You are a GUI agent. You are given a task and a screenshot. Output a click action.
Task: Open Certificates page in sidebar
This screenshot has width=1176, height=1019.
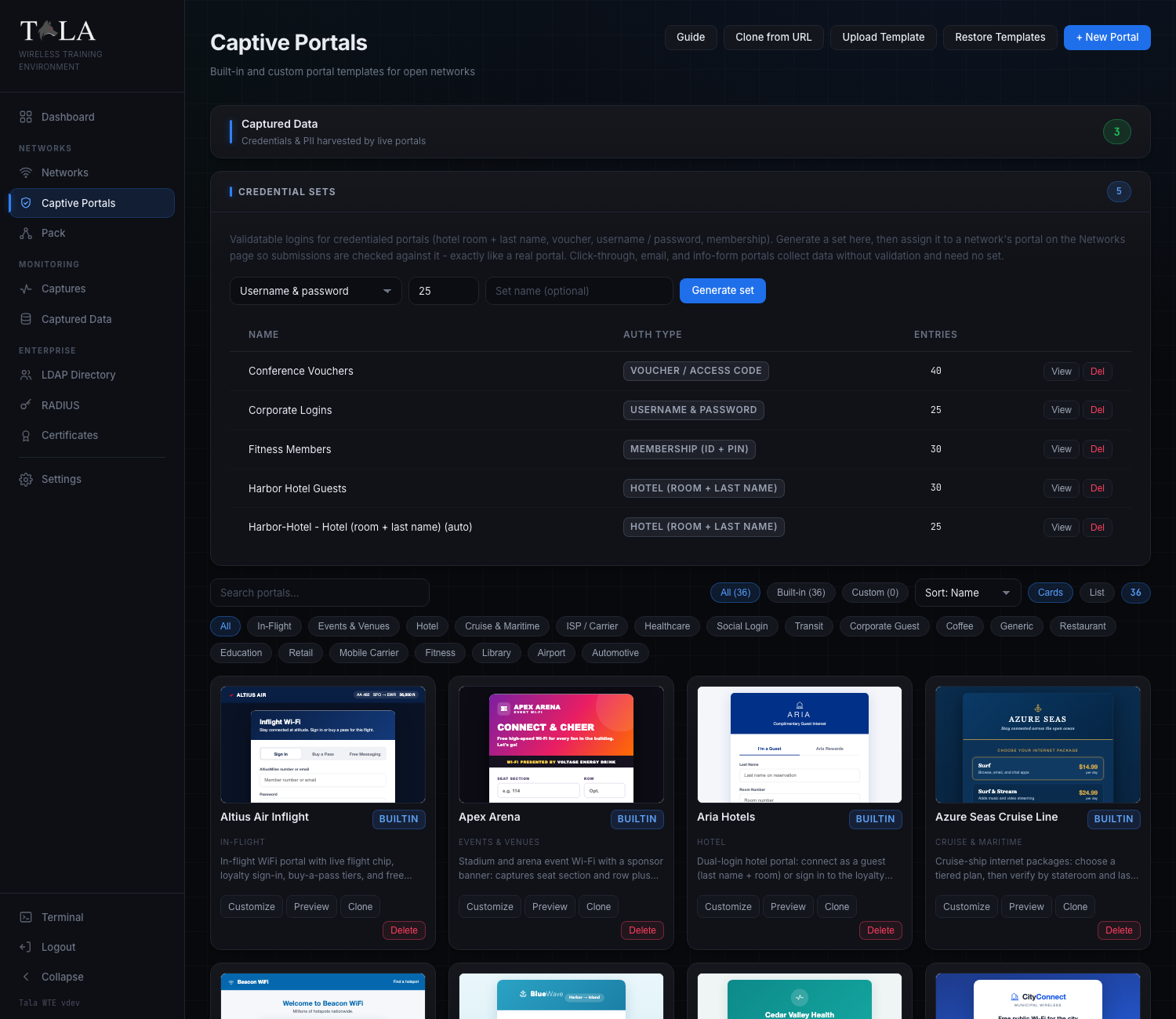pos(92,436)
